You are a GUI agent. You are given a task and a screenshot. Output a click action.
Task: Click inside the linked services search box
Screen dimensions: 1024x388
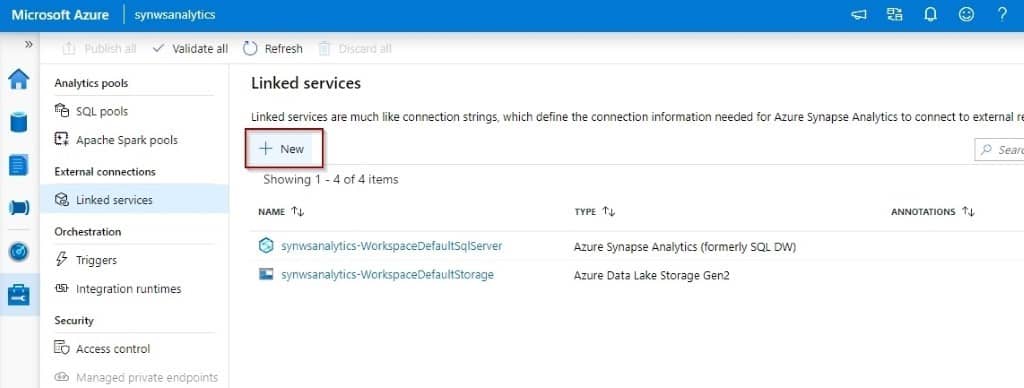999,150
